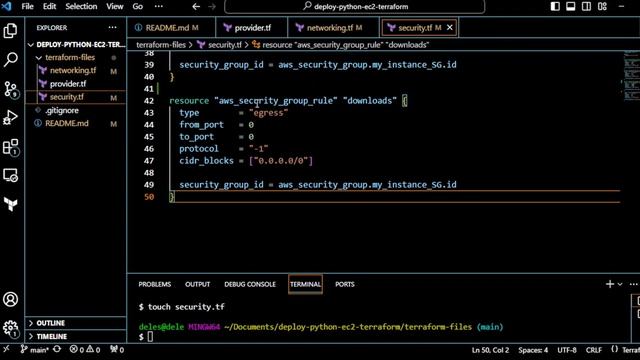
Task: Switch to the OUTPUT panel tab
Action: click(x=198, y=284)
